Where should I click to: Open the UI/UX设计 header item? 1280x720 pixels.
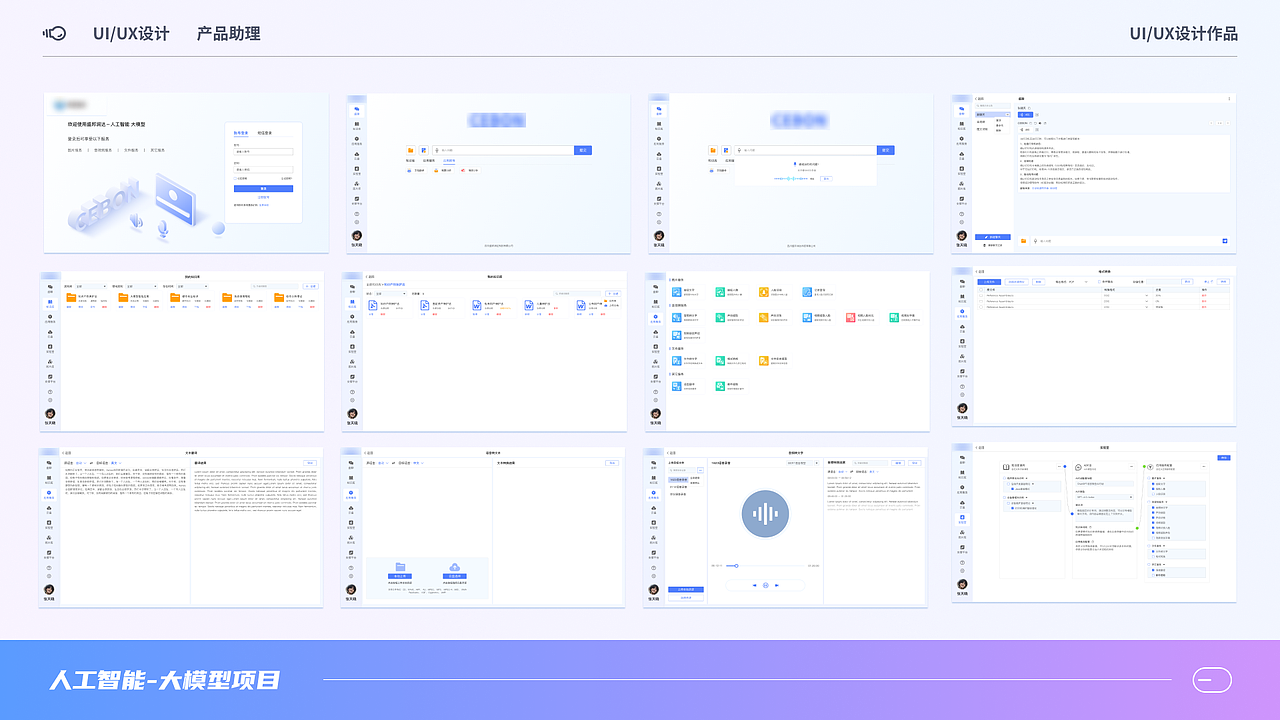131,33
